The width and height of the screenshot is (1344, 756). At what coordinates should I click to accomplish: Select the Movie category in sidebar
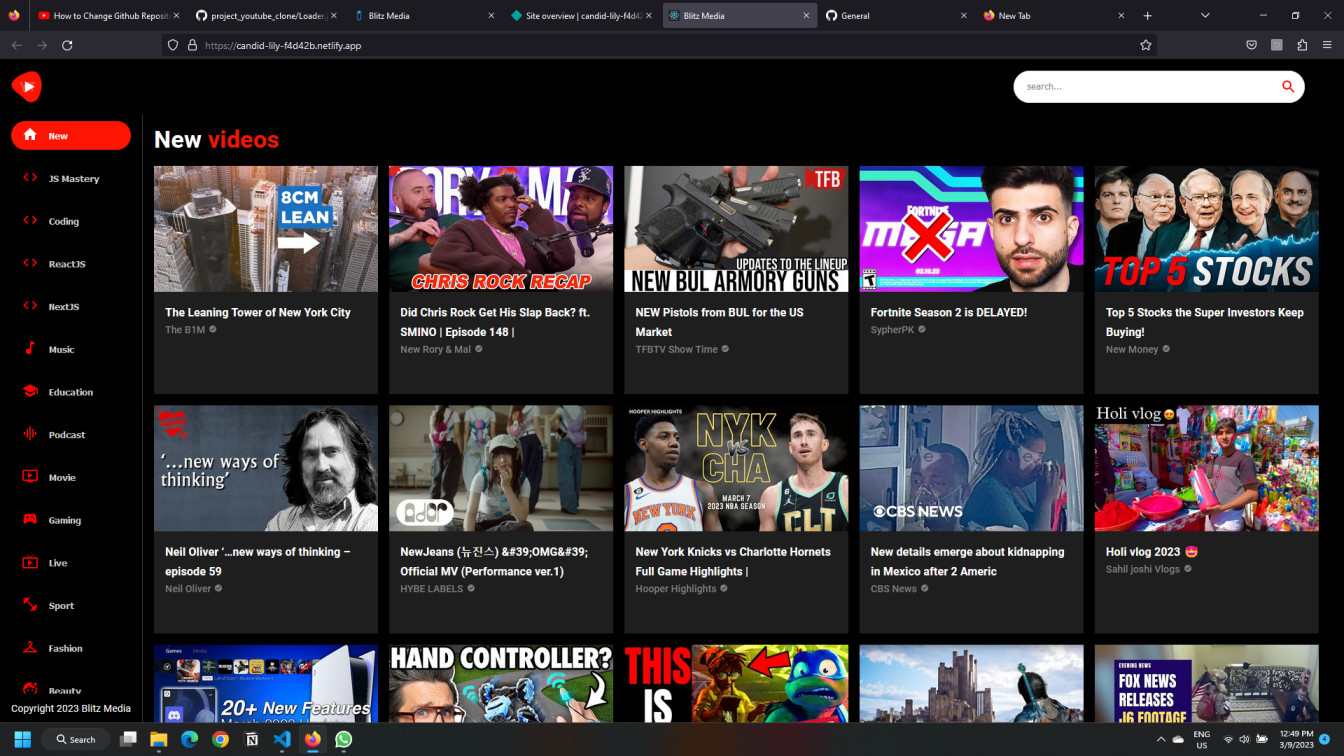[x=60, y=477]
